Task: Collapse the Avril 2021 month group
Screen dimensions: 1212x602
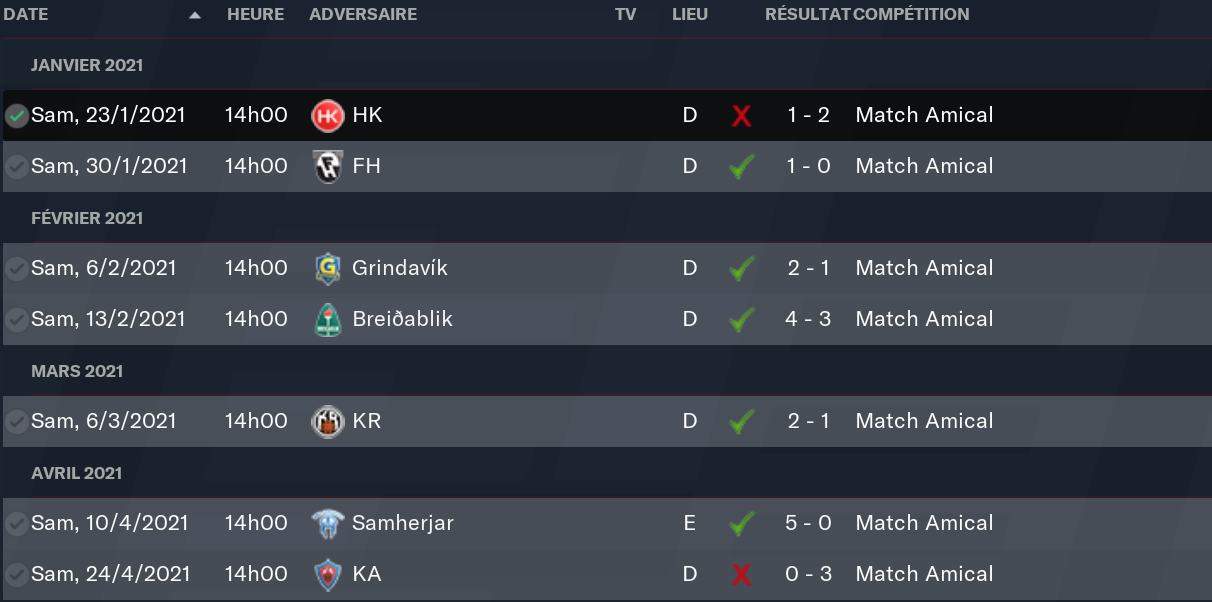Action: pyautogui.click(x=76, y=473)
